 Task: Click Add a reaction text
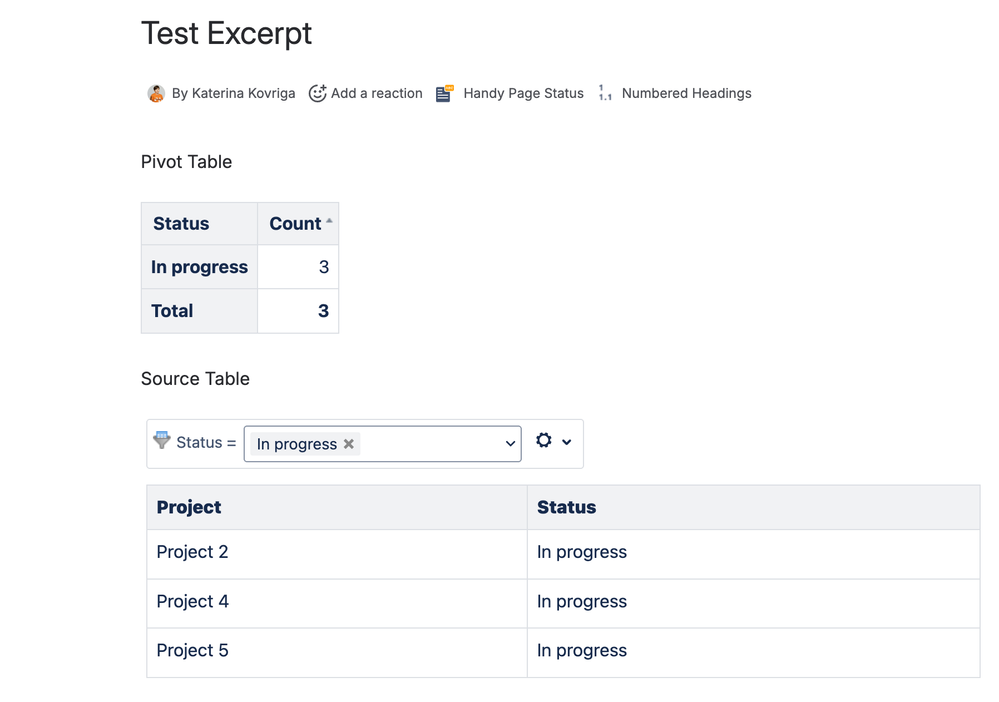[x=377, y=94]
